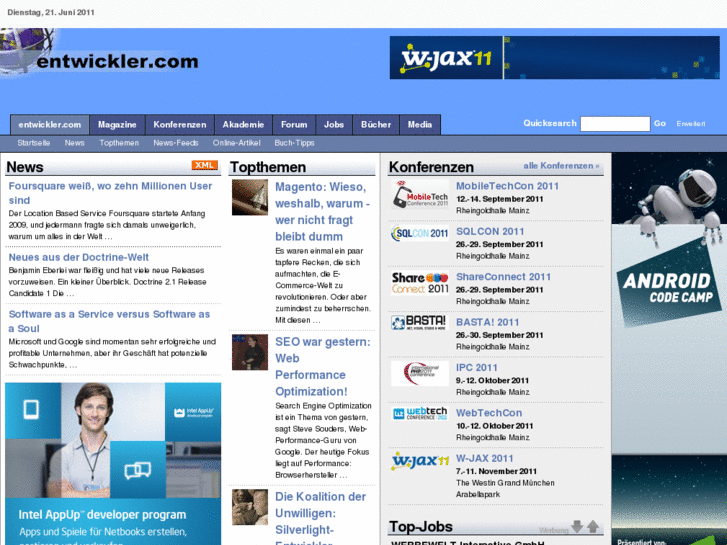This screenshot has width=727, height=545.
Task: Click the W-JAX logo in conference list
Action: pyautogui.click(x=420, y=461)
